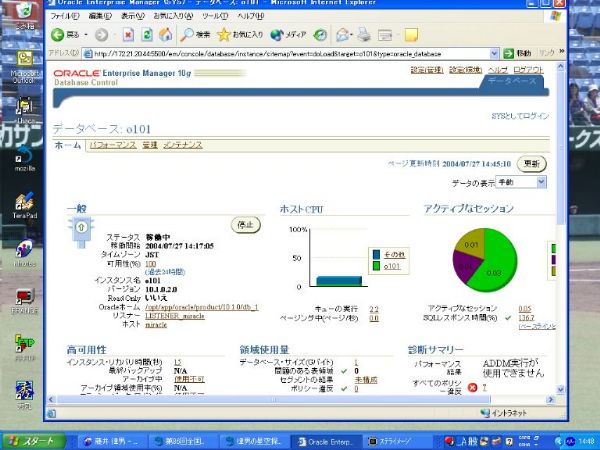Screen dimensions: 600x450
Task: Click the green o101 legend color swatch
Action: tap(377, 266)
